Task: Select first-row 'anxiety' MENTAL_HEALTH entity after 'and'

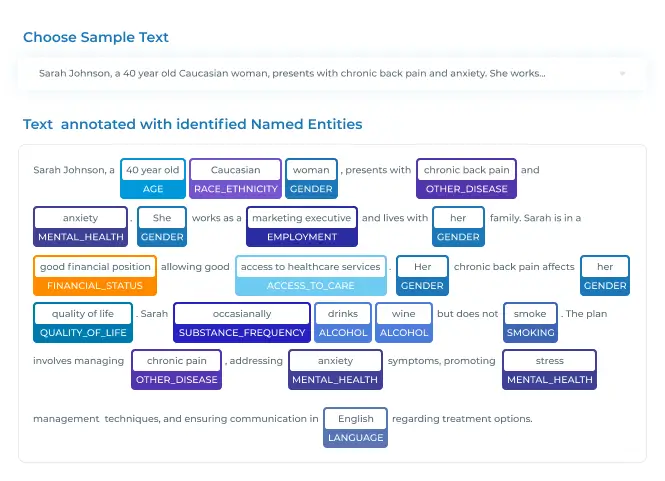Action: pos(81,227)
